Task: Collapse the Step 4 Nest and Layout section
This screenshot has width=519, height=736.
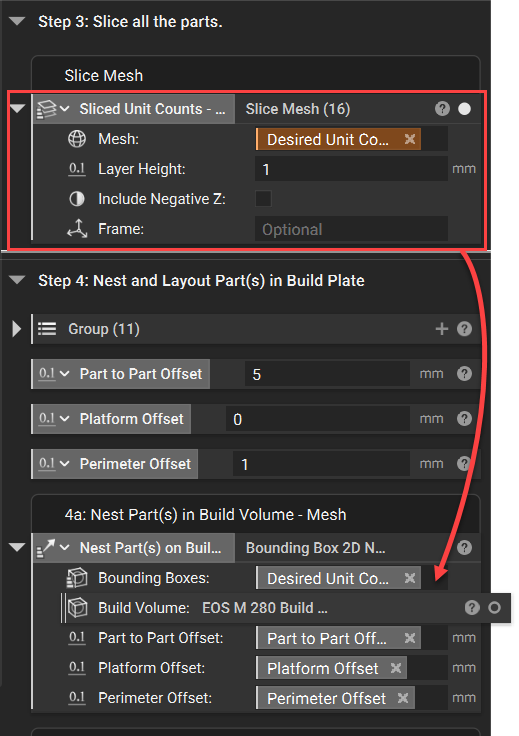Action: point(17,280)
